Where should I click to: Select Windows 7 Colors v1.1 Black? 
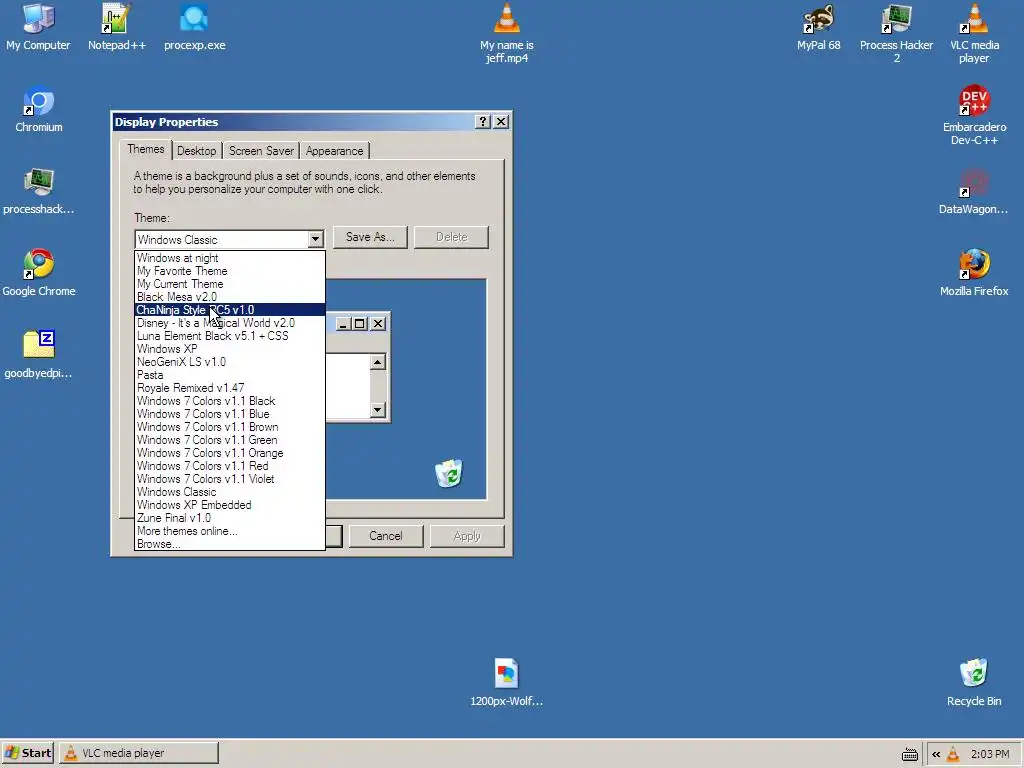[230, 401]
